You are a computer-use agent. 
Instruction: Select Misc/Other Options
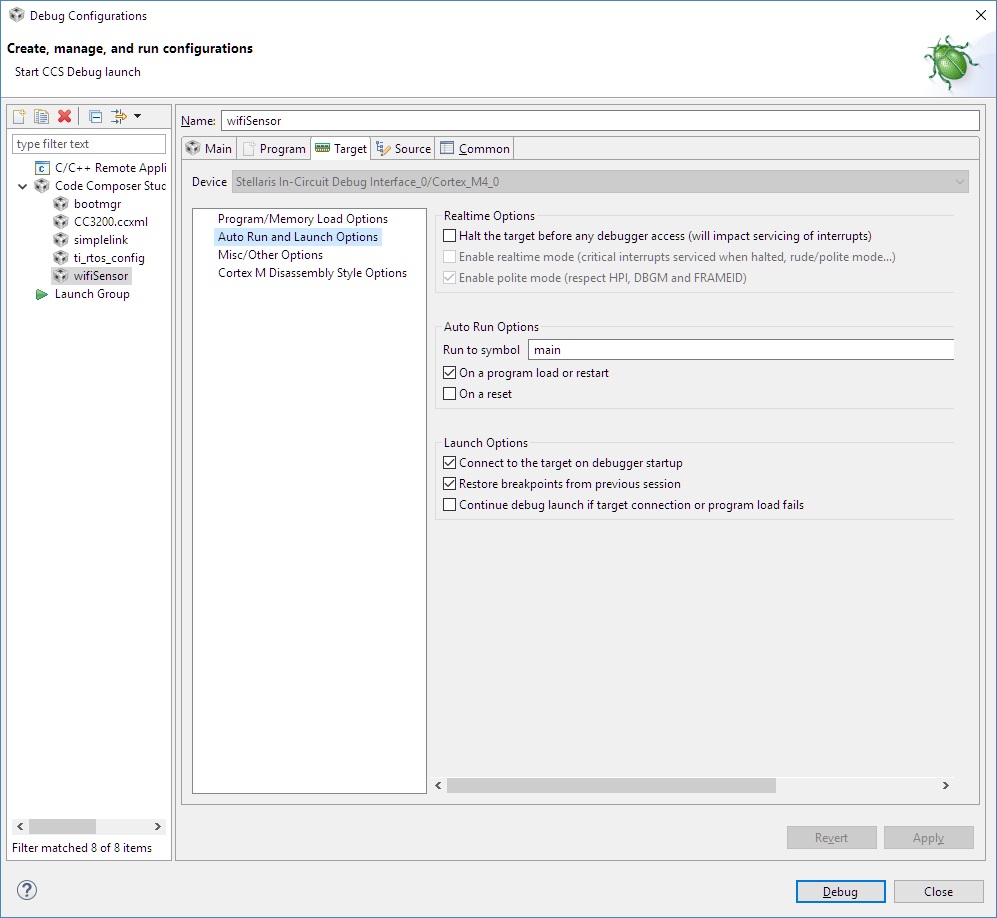coord(270,255)
